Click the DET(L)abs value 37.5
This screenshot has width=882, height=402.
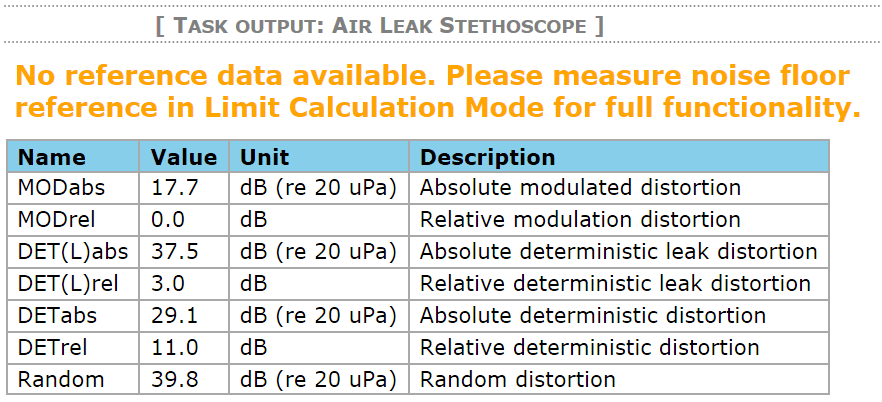[x=184, y=252]
